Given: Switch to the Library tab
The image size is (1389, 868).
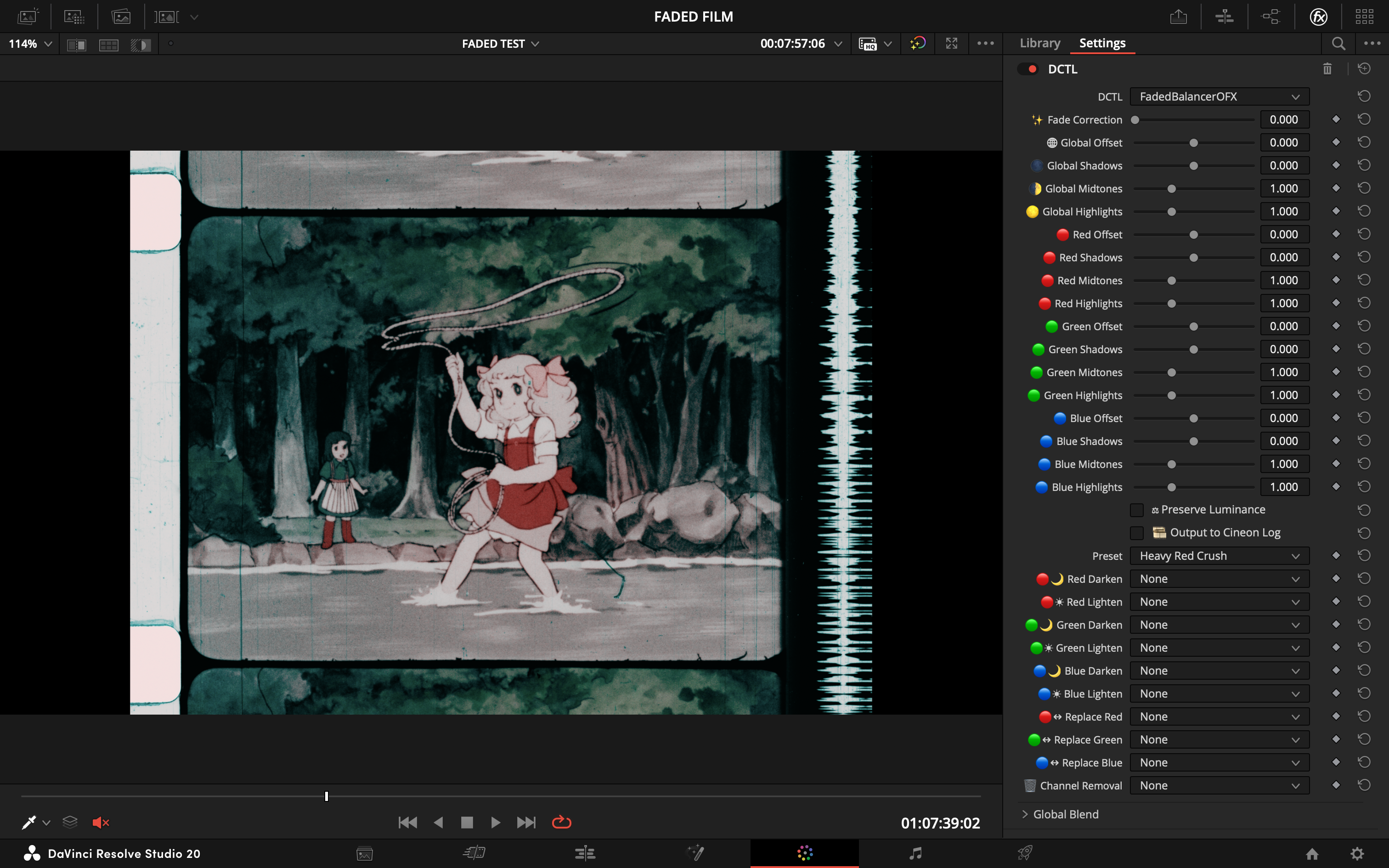Looking at the screenshot, I should click(1039, 43).
